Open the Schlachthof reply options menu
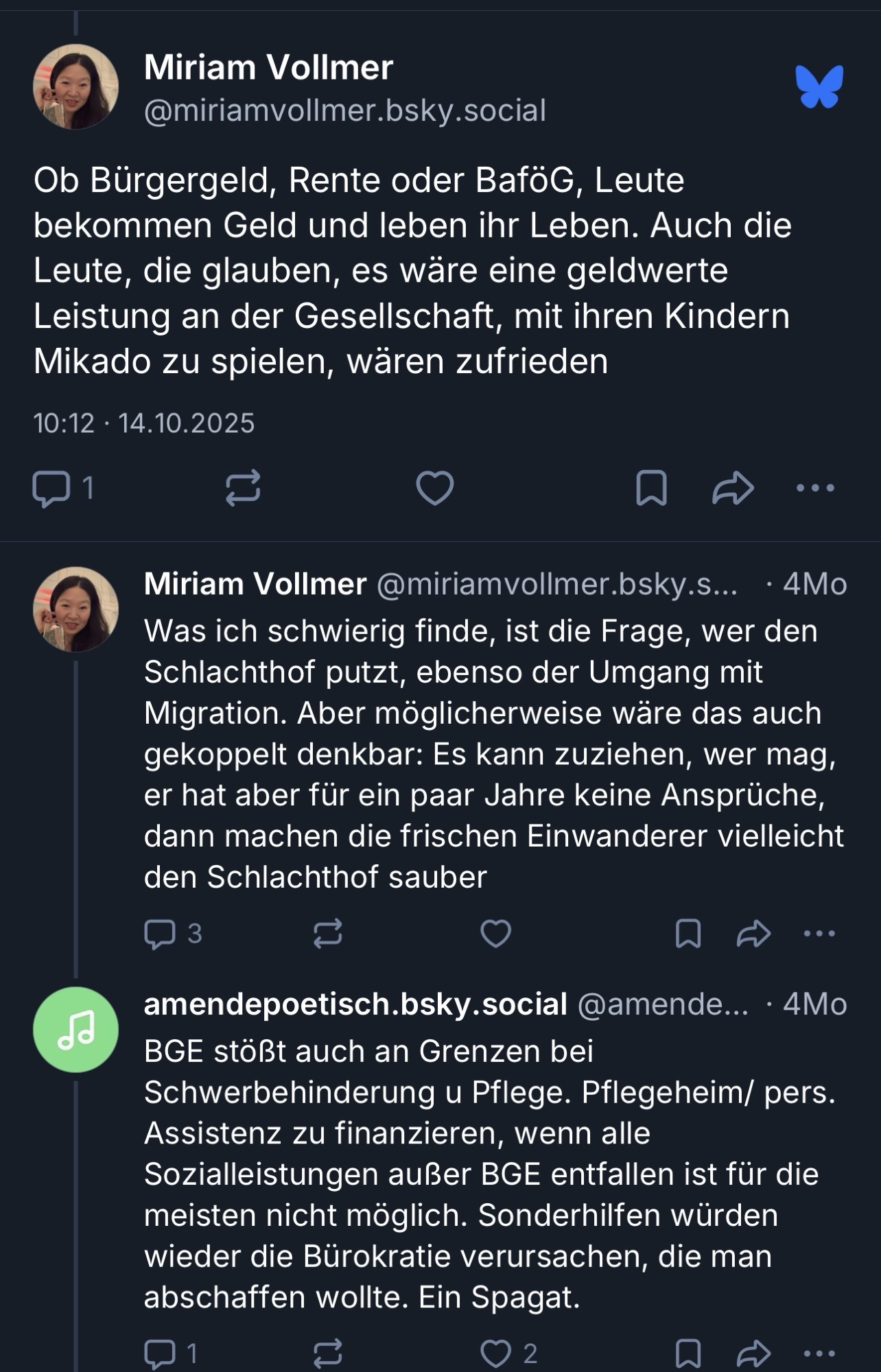 point(819,934)
